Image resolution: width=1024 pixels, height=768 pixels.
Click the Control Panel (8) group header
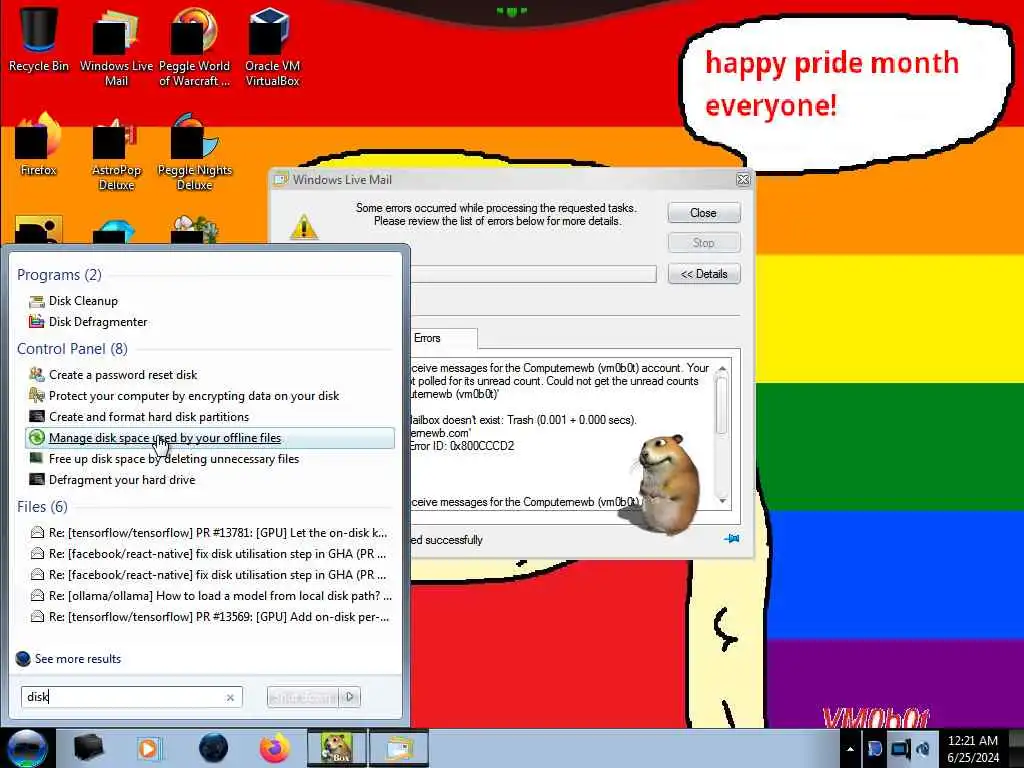click(72, 349)
